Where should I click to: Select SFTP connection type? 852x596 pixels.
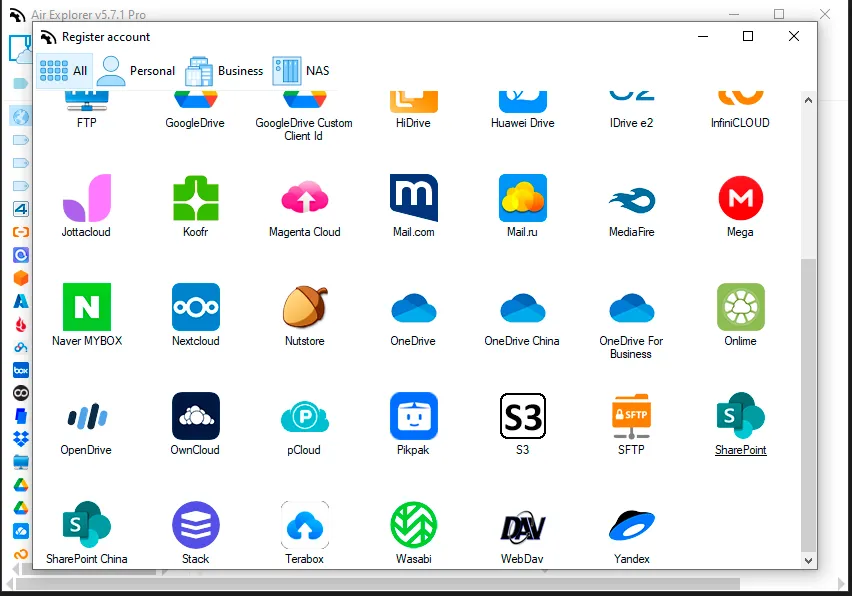pyautogui.click(x=632, y=416)
